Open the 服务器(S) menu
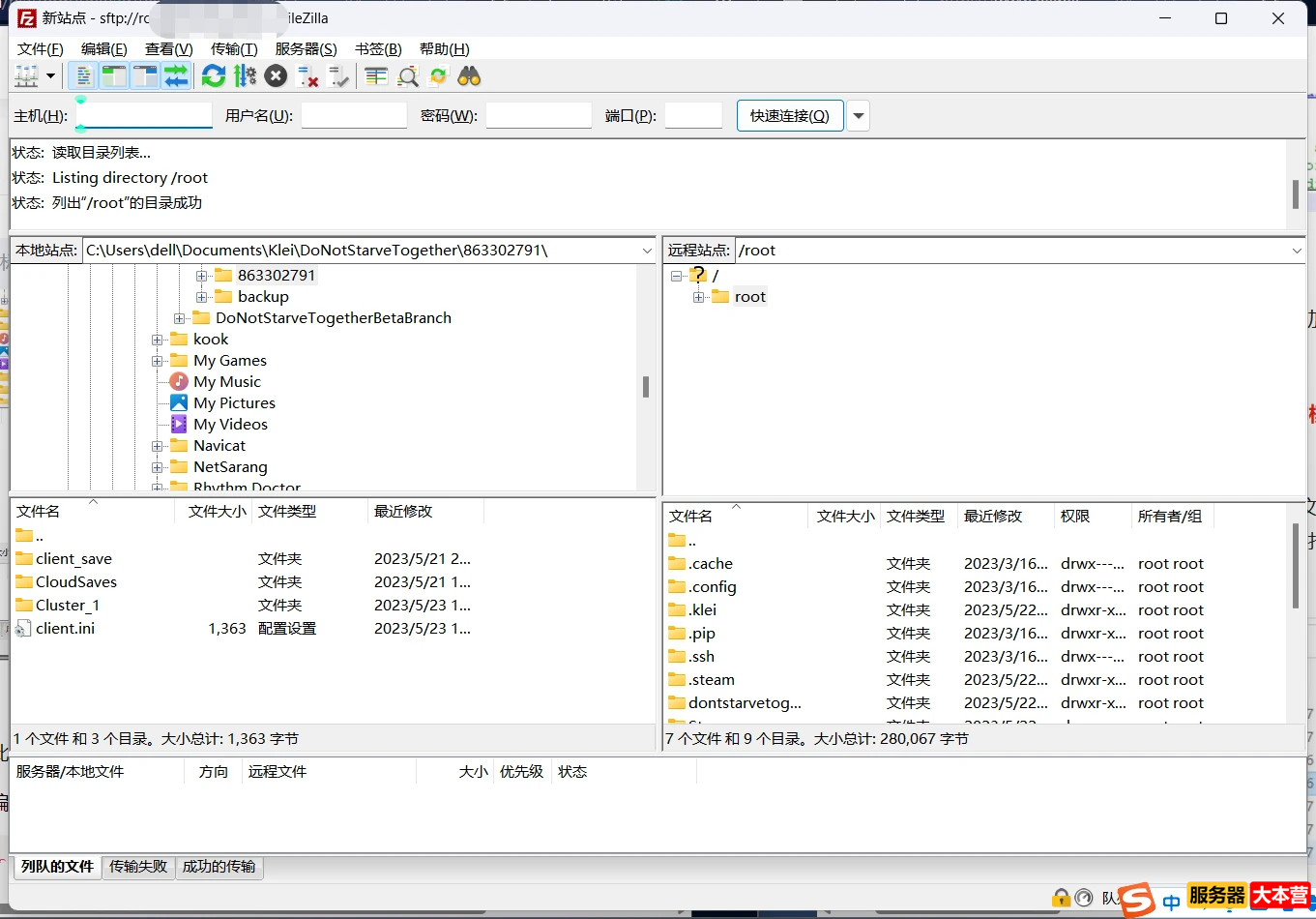Viewport: 1316px width, 919px height. (x=306, y=48)
